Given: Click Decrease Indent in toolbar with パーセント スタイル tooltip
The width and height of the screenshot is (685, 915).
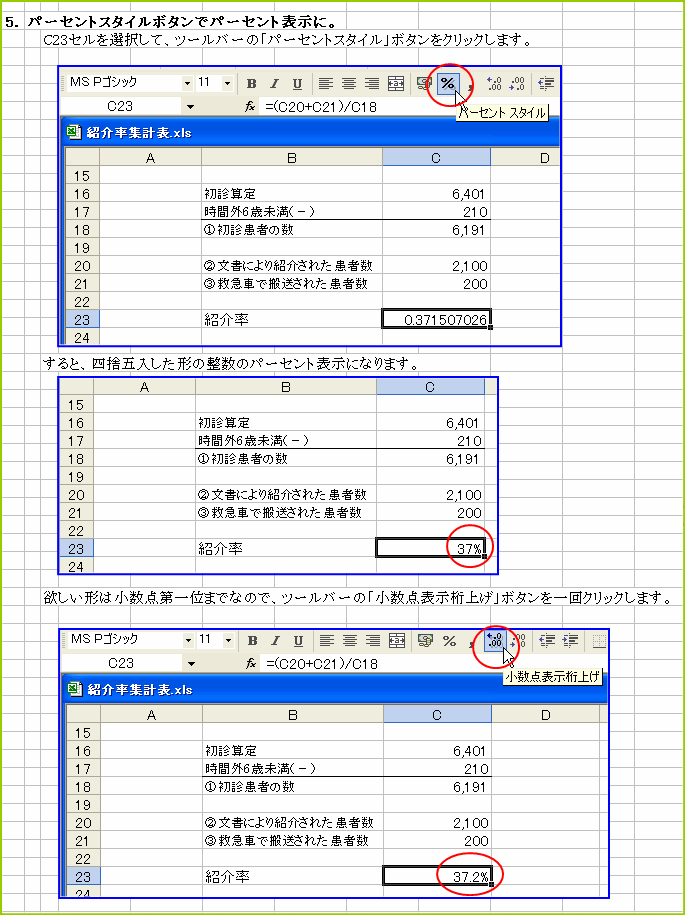Looking at the screenshot, I should [546, 84].
